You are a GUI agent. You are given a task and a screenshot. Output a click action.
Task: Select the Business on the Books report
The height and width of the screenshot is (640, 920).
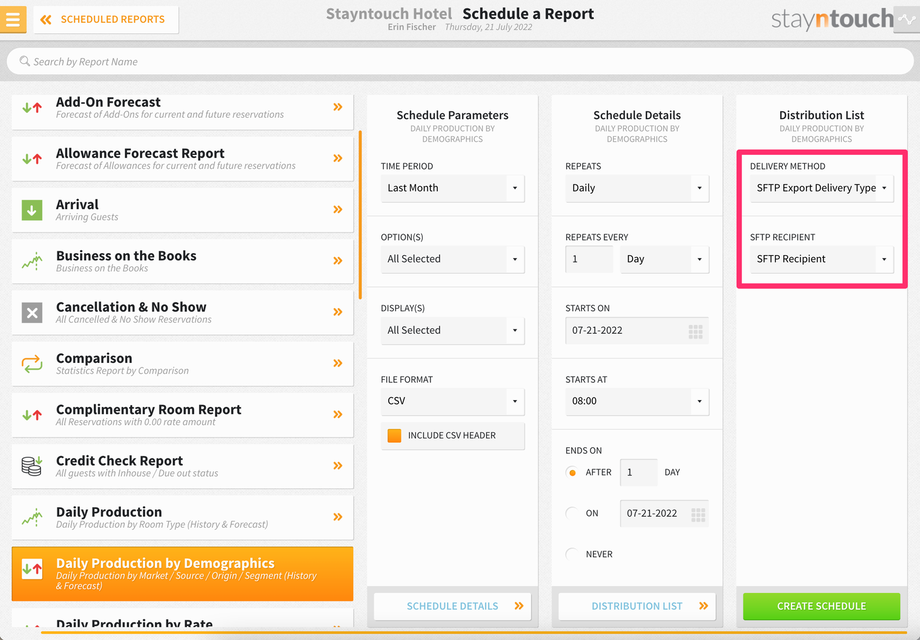tap(182, 261)
